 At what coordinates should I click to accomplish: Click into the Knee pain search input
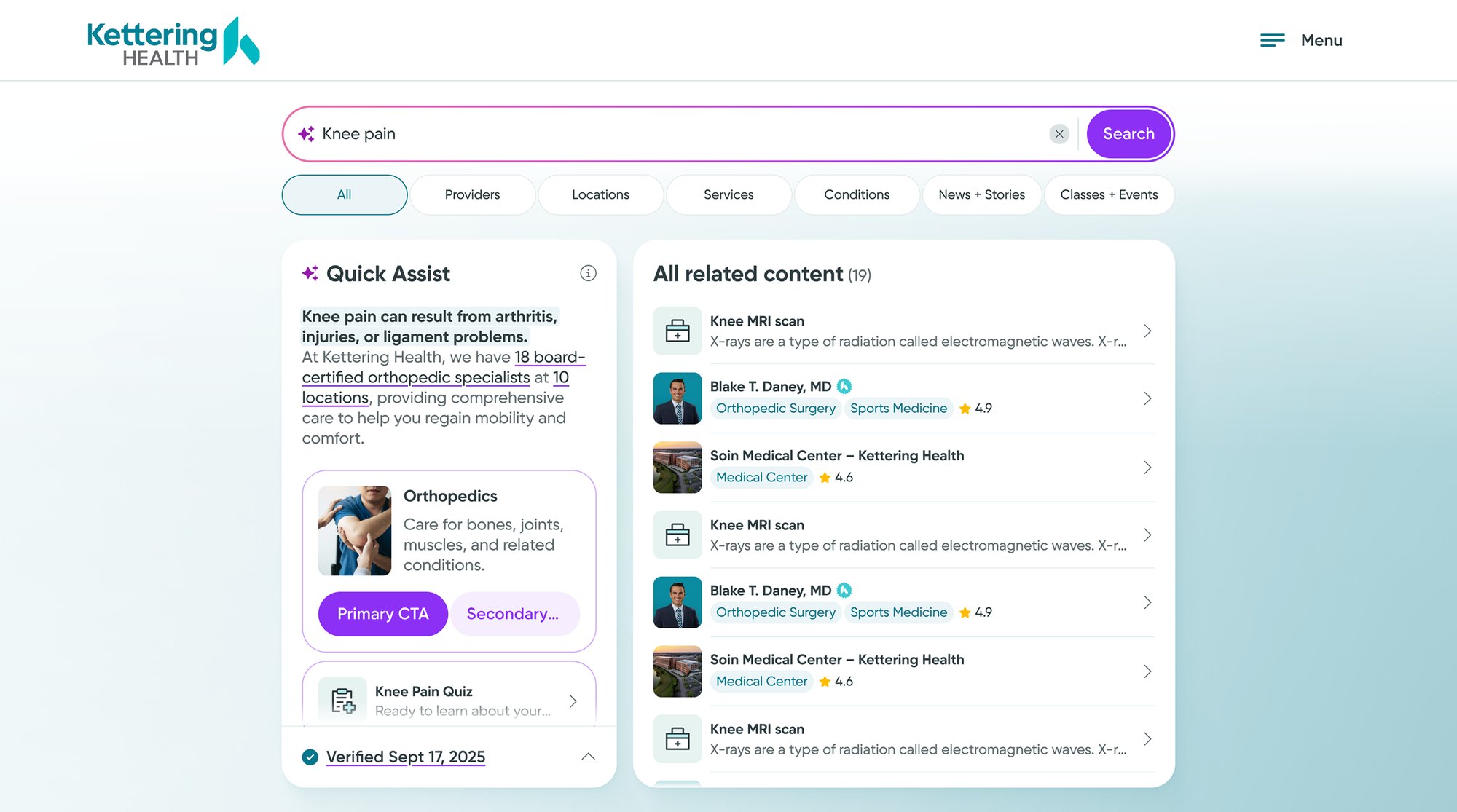click(x=681, y=134)
